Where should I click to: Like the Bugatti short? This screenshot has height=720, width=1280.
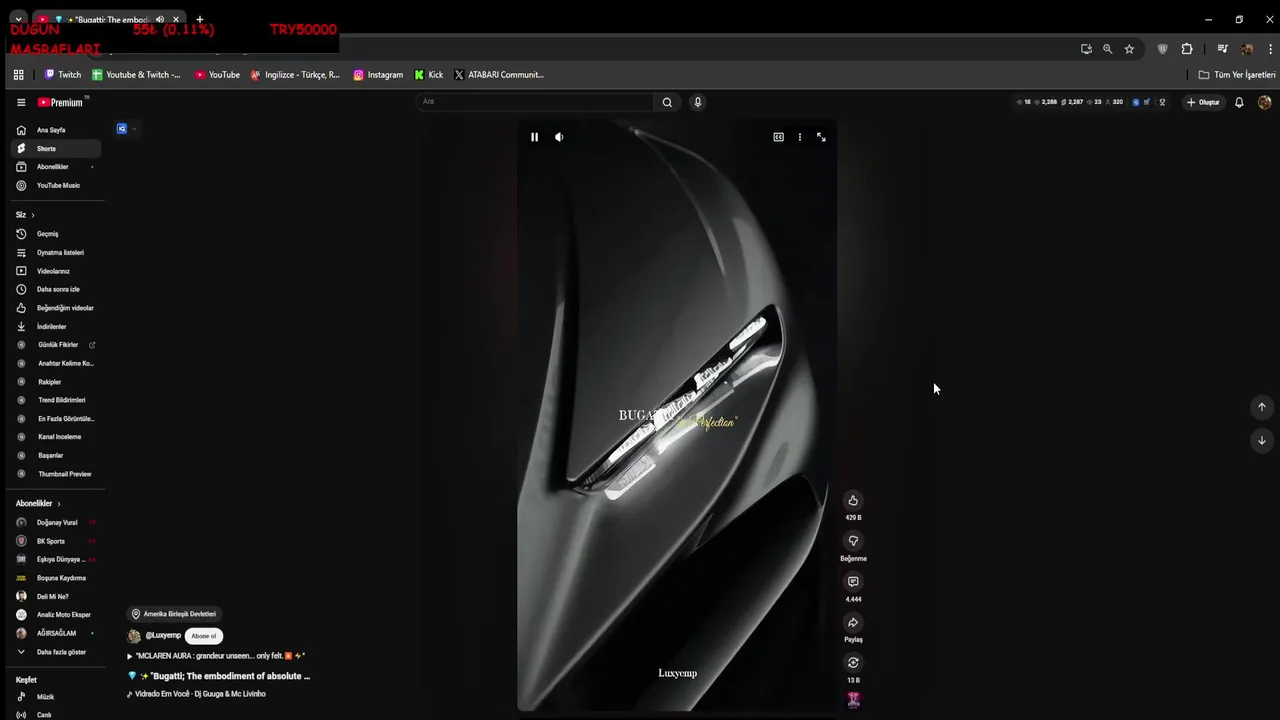[x=853, y=500]
